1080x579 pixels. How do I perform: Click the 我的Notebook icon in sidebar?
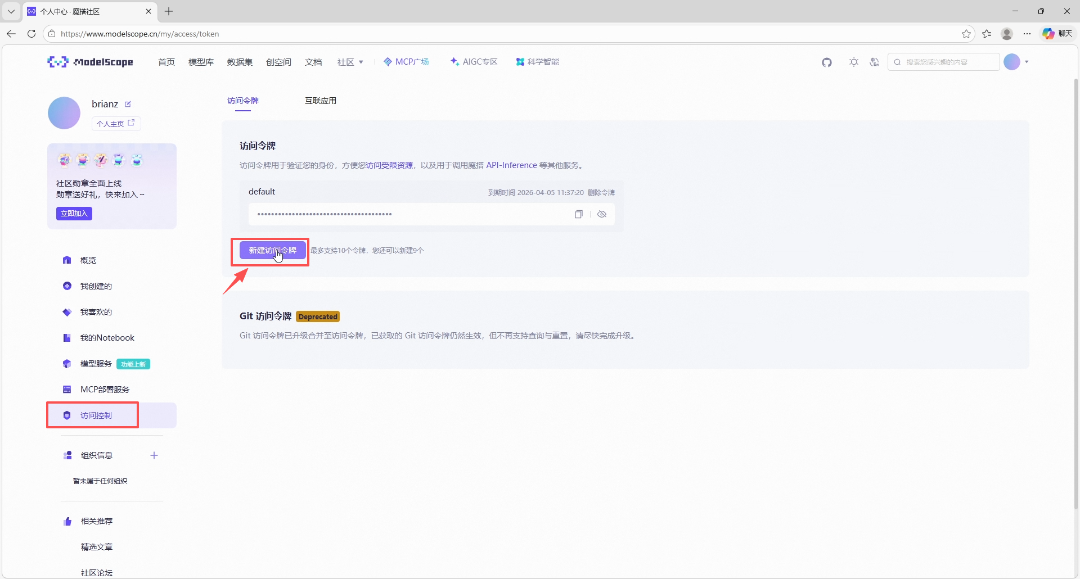tap(67, 337)
